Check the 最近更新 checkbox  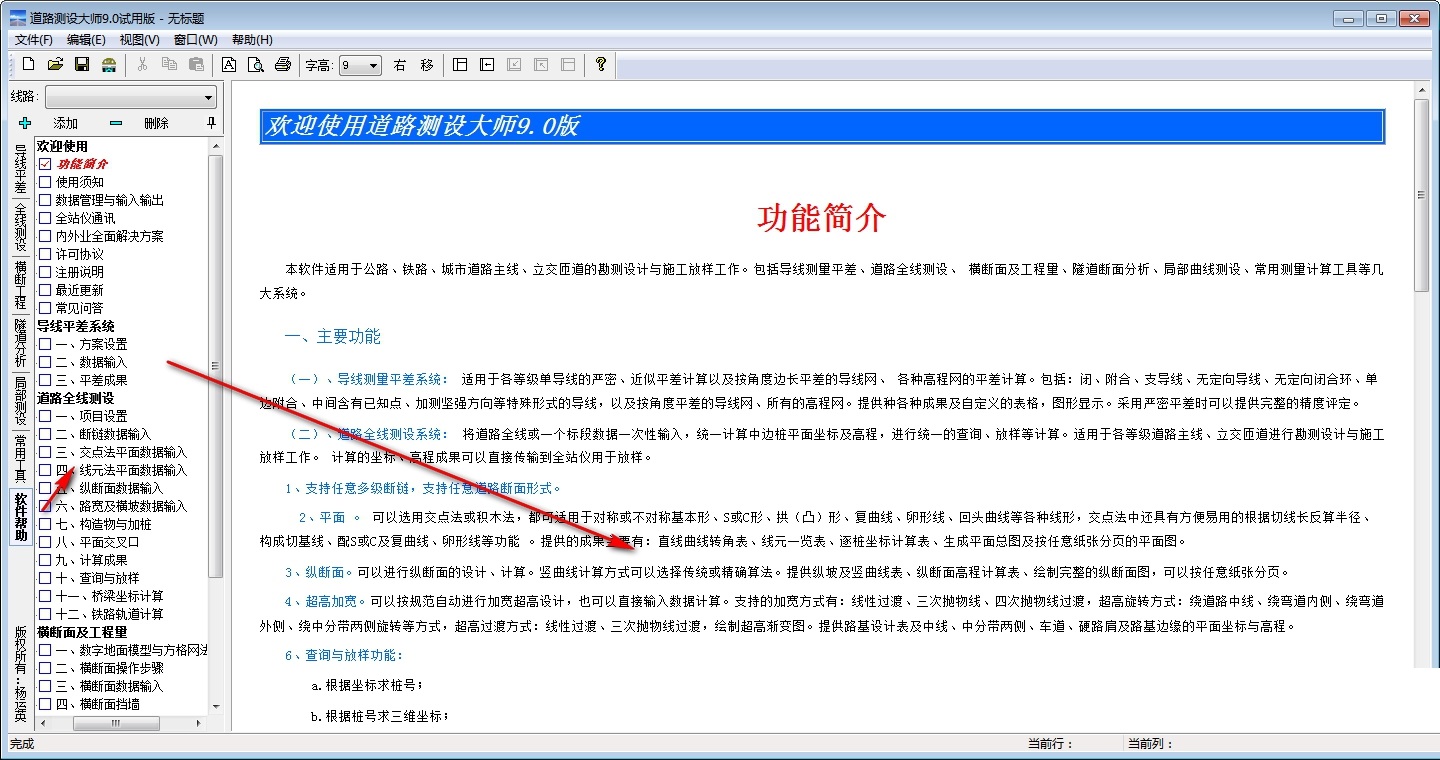tap(45, 290)
